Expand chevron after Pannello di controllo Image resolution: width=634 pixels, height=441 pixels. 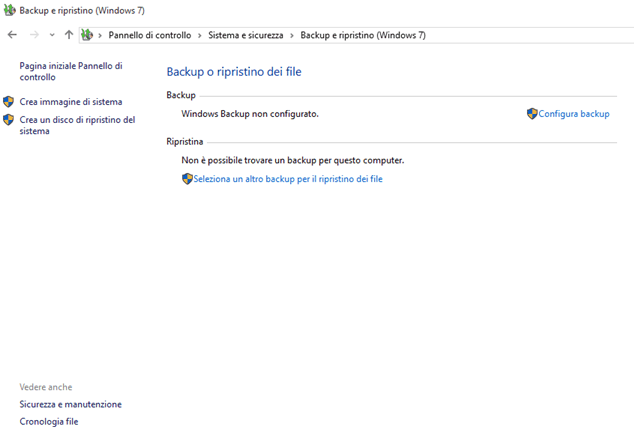point(199,36)
